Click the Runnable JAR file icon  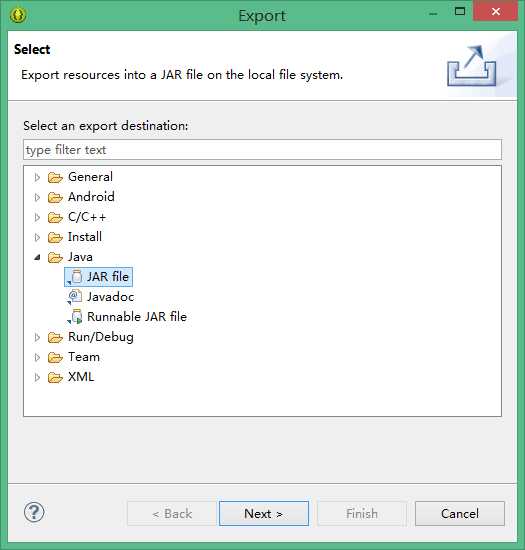(75, 317)
